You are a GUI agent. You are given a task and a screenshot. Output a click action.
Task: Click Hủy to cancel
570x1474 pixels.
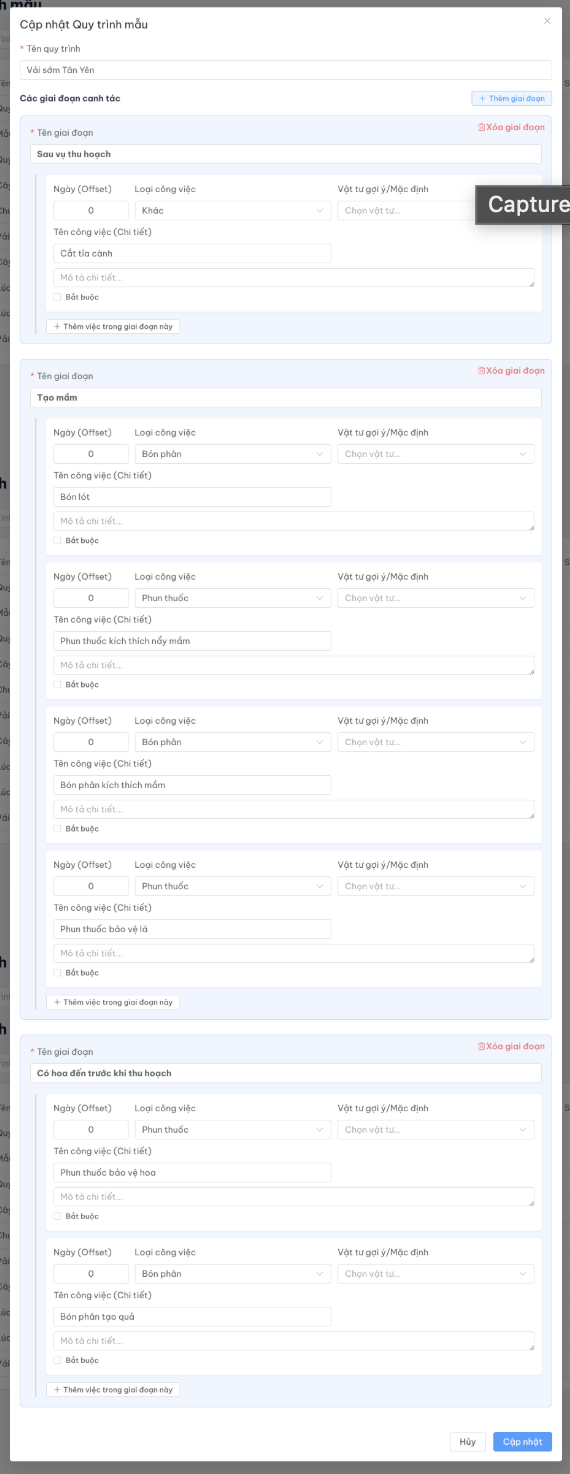tap(468, 1442)
